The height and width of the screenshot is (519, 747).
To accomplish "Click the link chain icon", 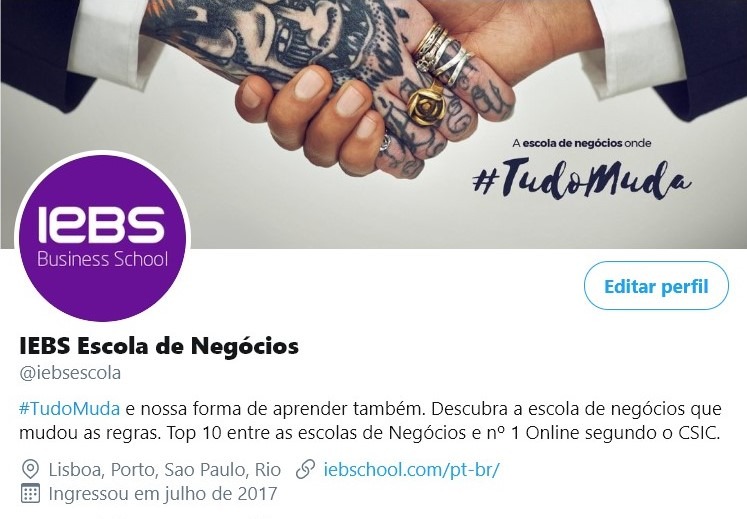I will 305,469.
